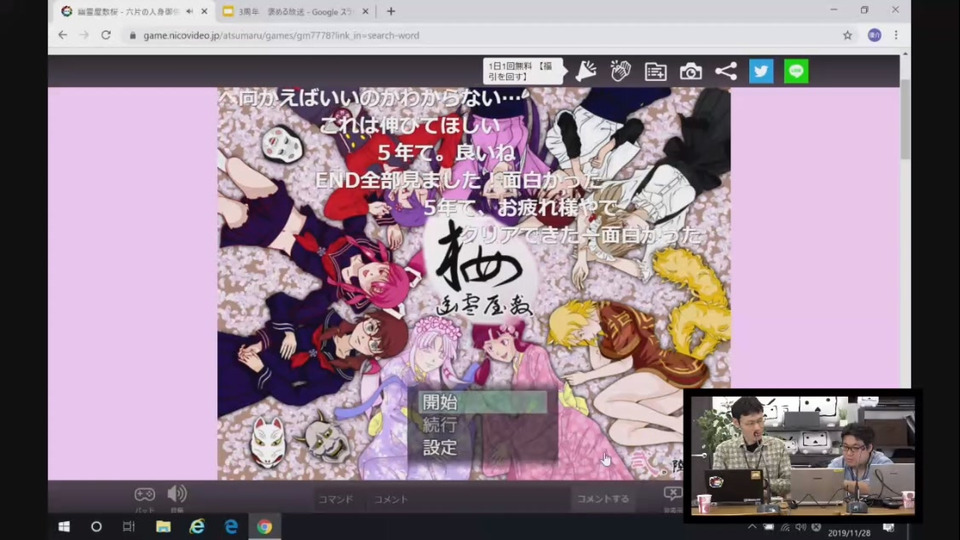
Task: Click the 2019/11/28 taskbar date
Action: point(849,533)
